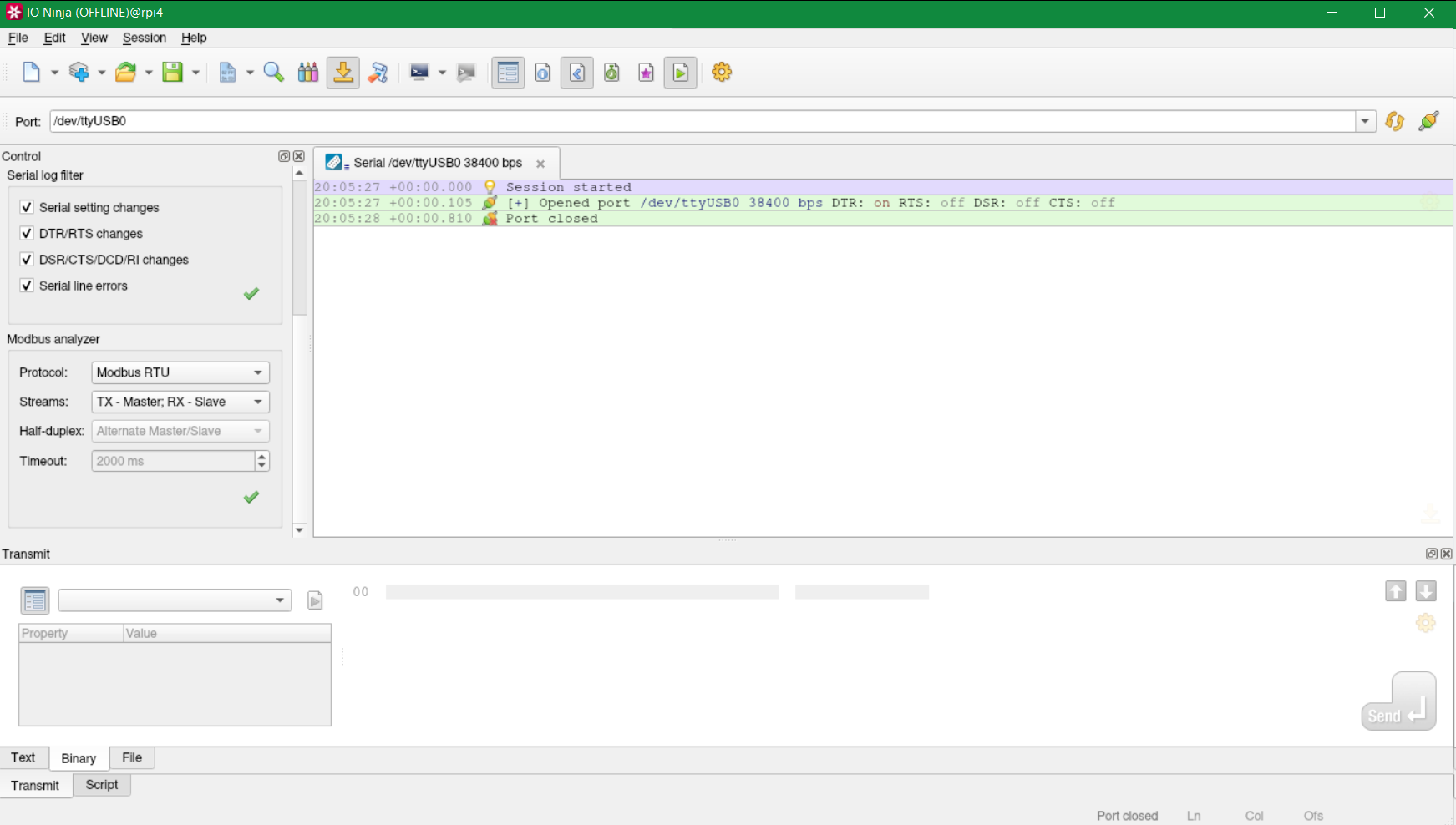
Task: Toggle the control pane list icon
Action: click(x=508, y=73)
